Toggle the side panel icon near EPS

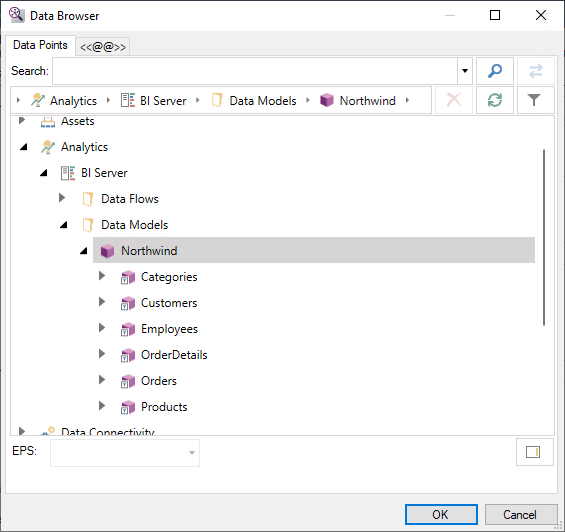pyautogui.click(x=533, y=452)
